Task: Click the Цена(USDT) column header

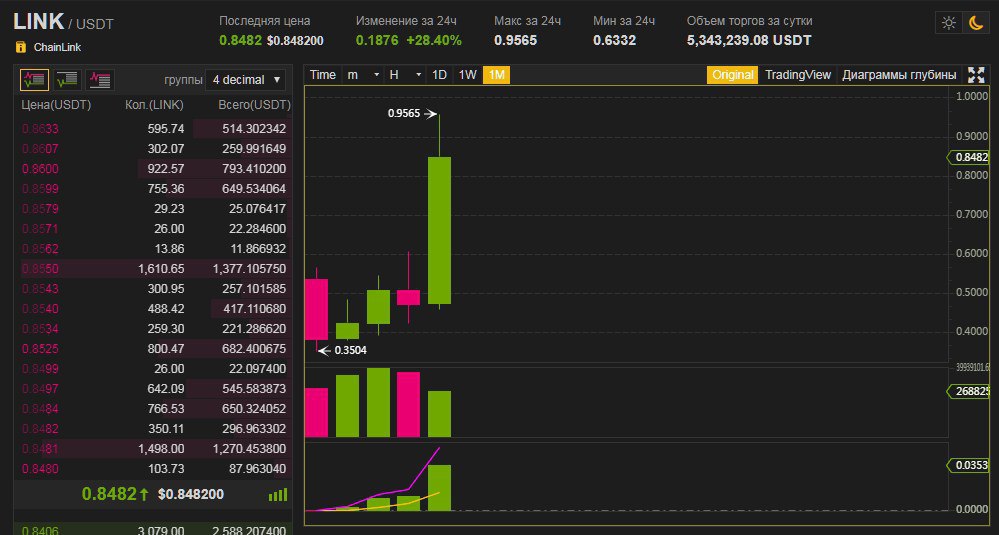Action: 56,105
